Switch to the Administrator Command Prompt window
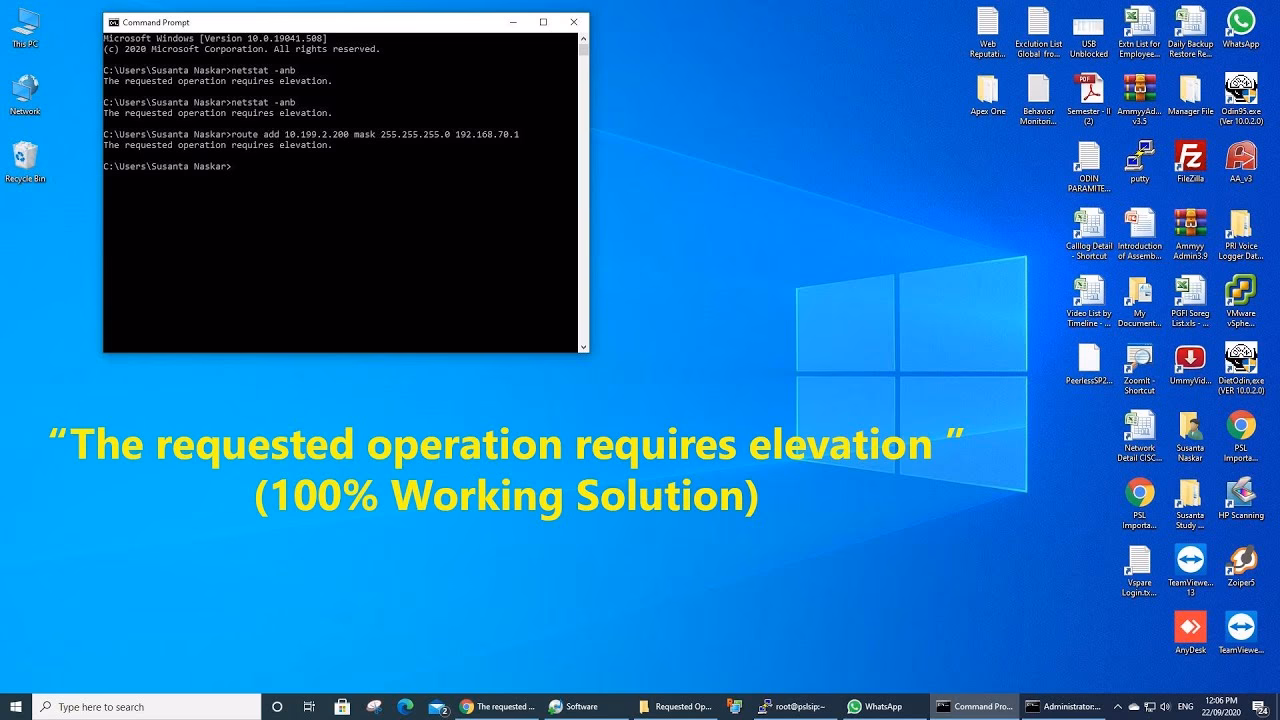1280x720 pixels. pyautogui.click(x=1064, y=706)
